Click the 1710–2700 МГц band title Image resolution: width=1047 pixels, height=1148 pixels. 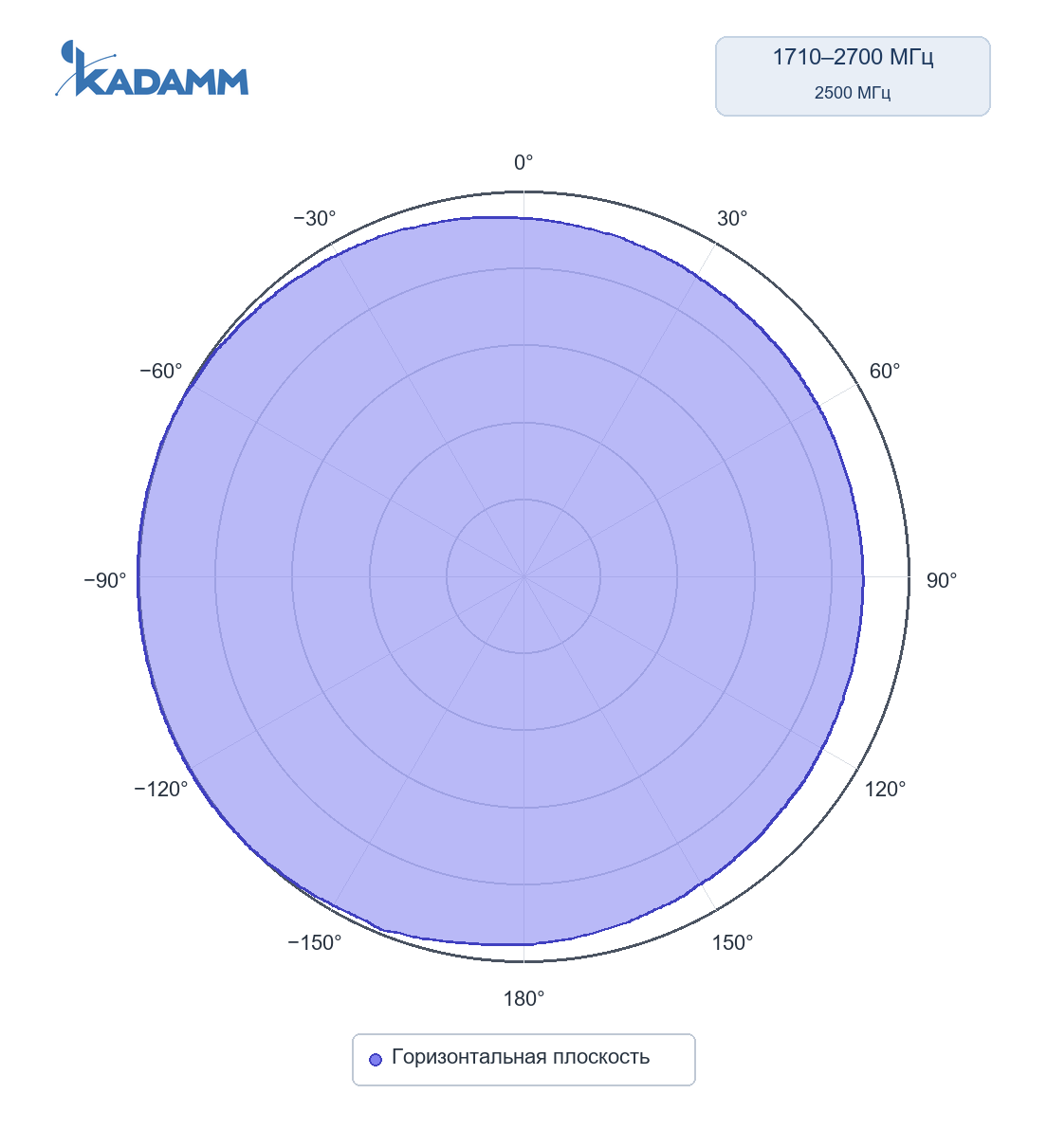coord(853,58)
